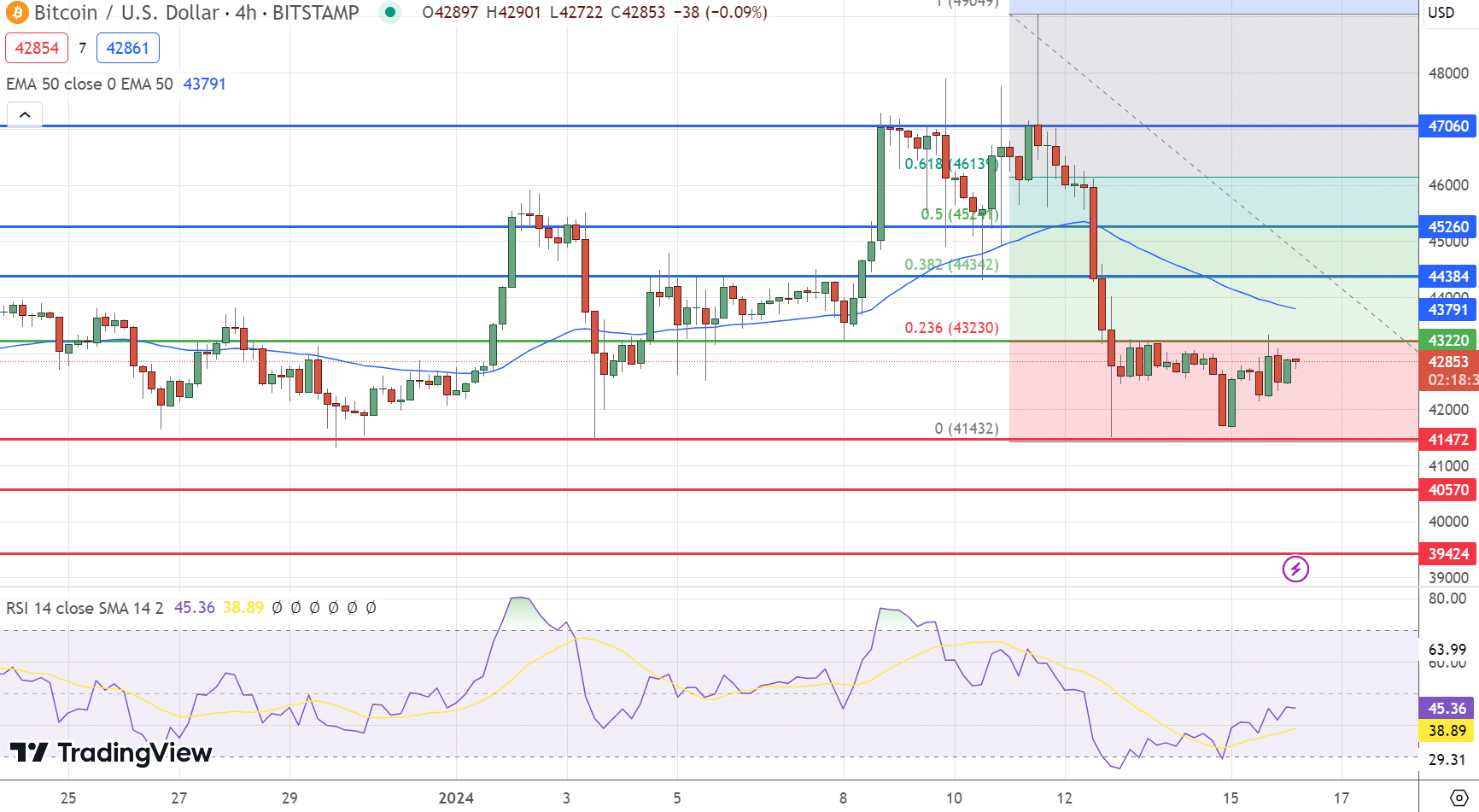Viewport: 1479px width, 812px height.
Task: Open the Bitcoin / U.S. Dollar symbol title
Action: (x=126, y=13)
